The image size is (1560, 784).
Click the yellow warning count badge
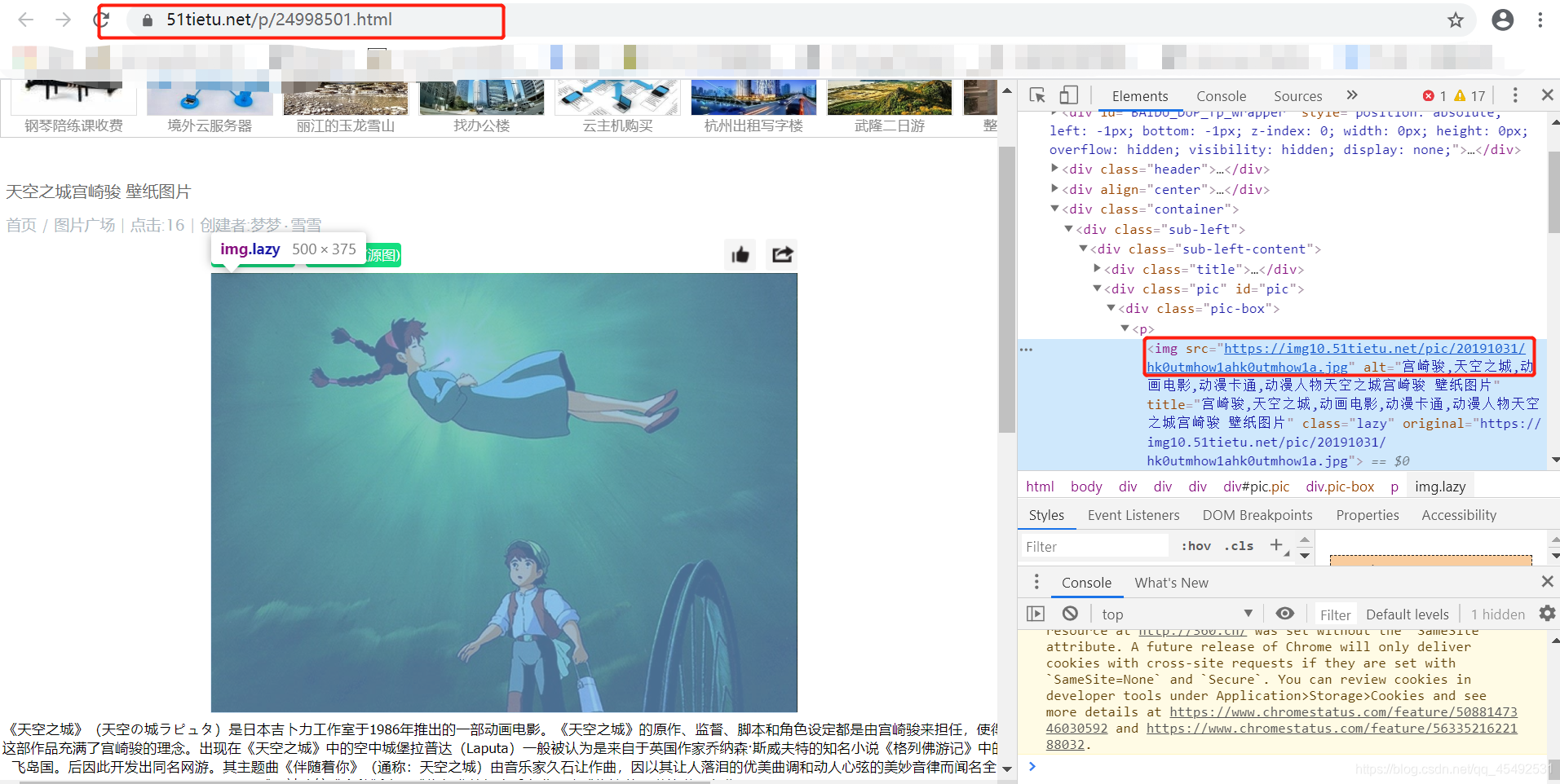[1469, 95]
